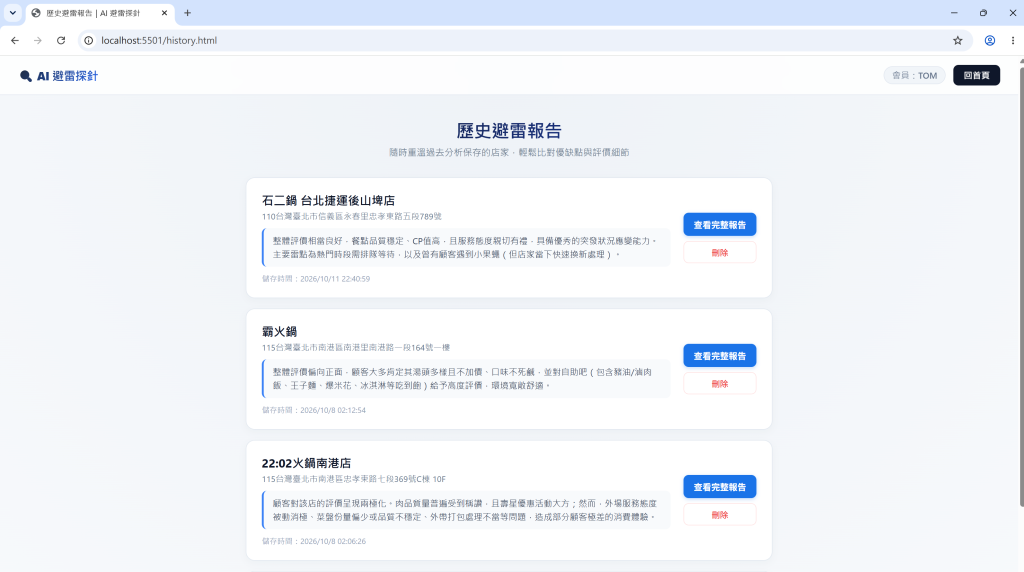Delete the 石二鍋 台北捷運後山埤店 report

click(x=720, y=253)
